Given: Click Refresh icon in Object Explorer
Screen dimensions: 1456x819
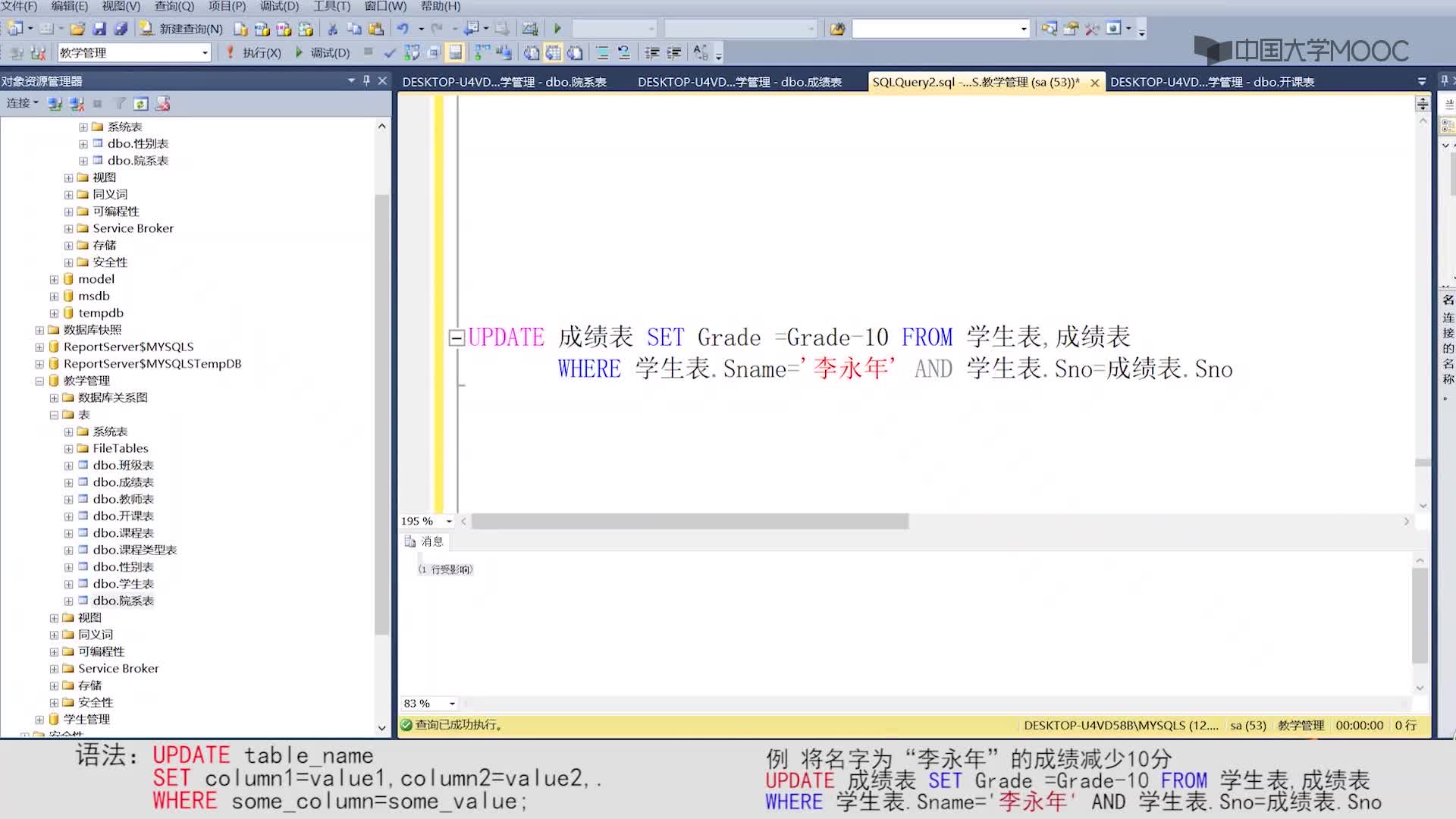Looking at the screenshot, I should [140, 103].
